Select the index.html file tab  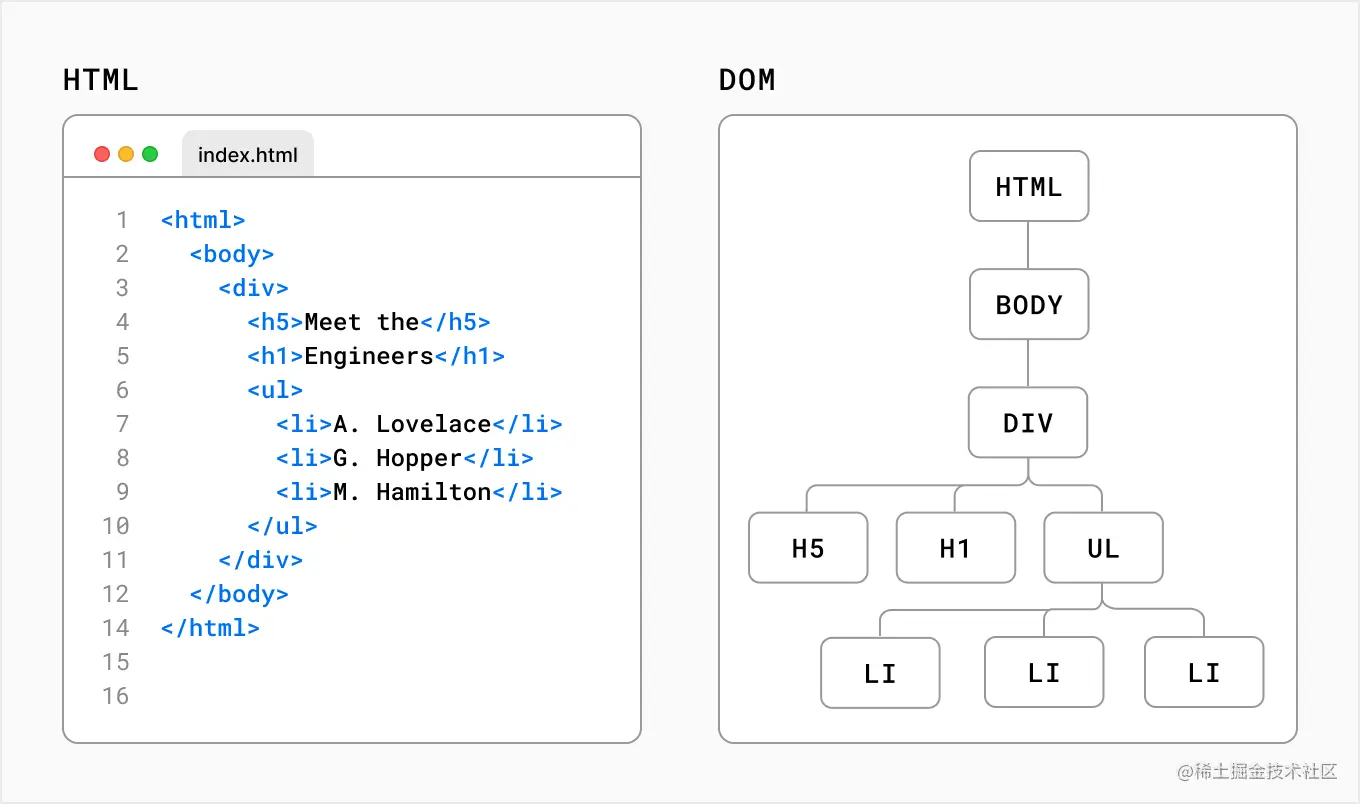pyautogui.click(x=248, y=154)
